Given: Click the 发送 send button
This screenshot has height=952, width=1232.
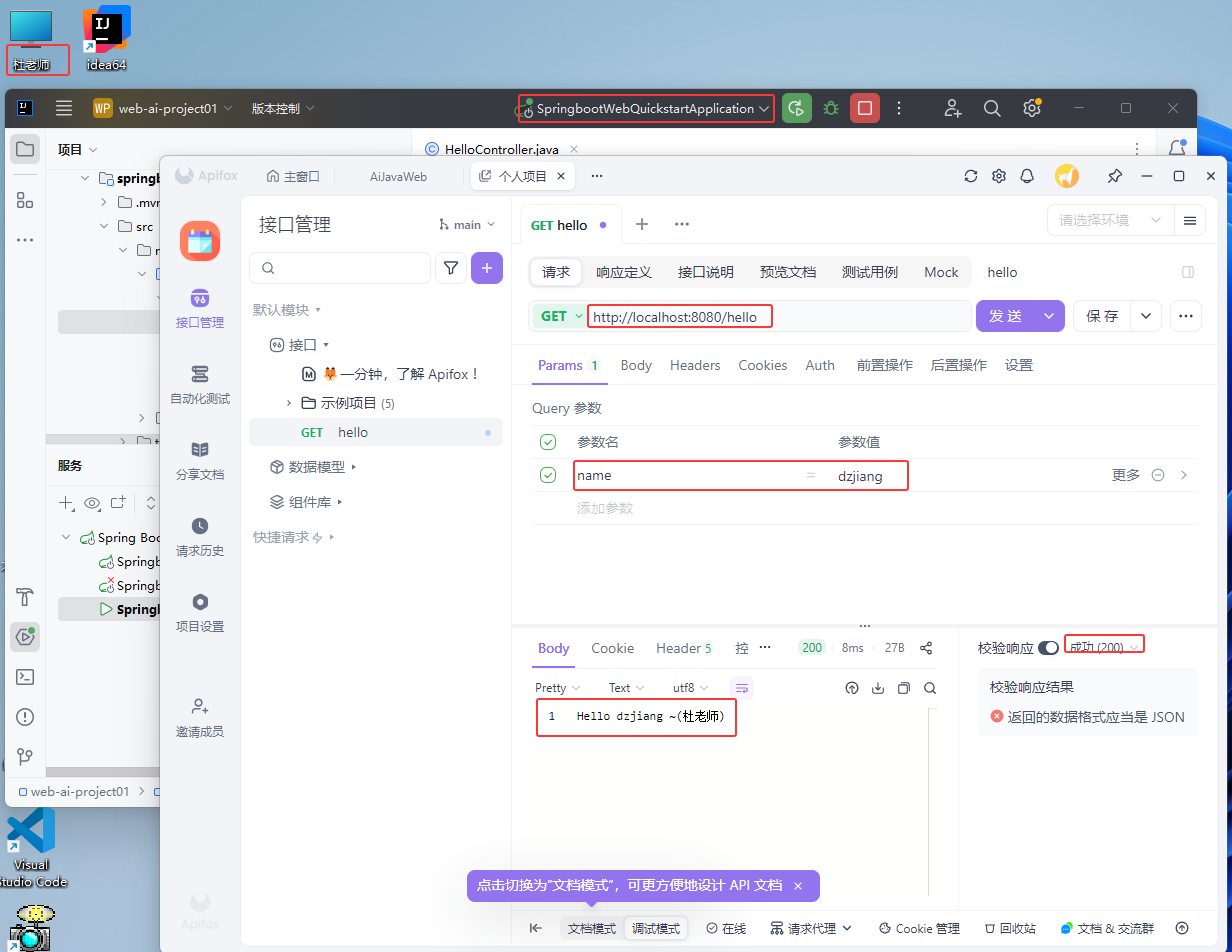Looking at the screenshot, I should tap(1006, 316).
